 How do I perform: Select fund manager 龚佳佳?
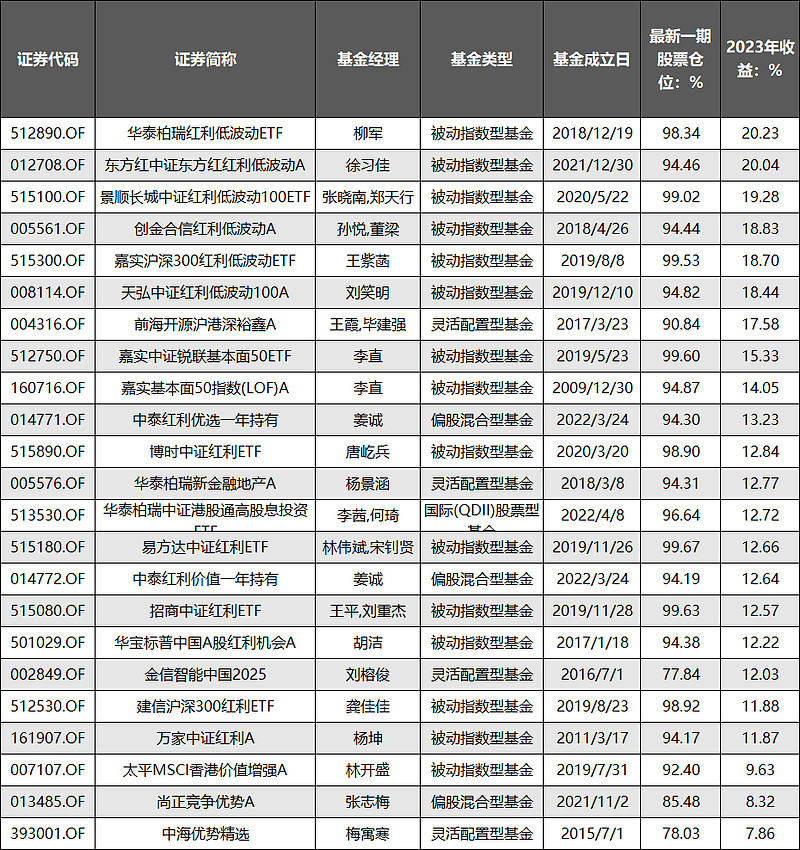(368, 707)
